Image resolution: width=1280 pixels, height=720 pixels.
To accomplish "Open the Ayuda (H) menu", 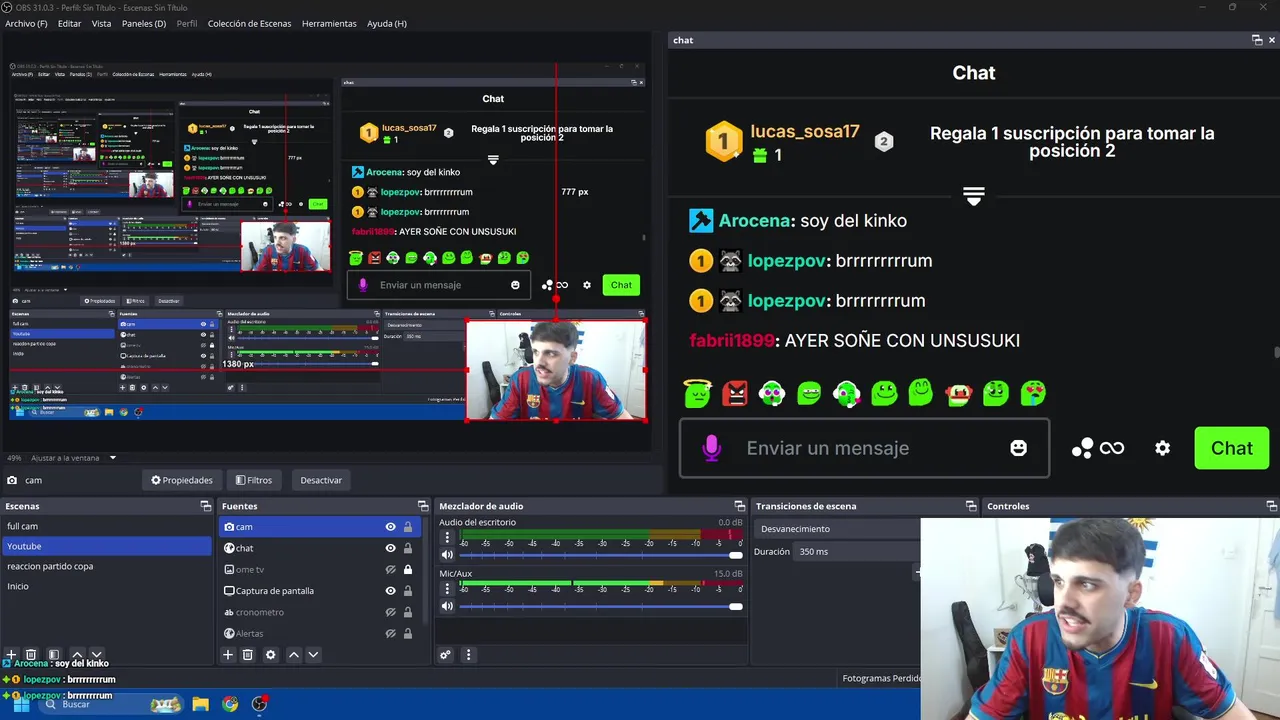I will click(x=387, y=23).
